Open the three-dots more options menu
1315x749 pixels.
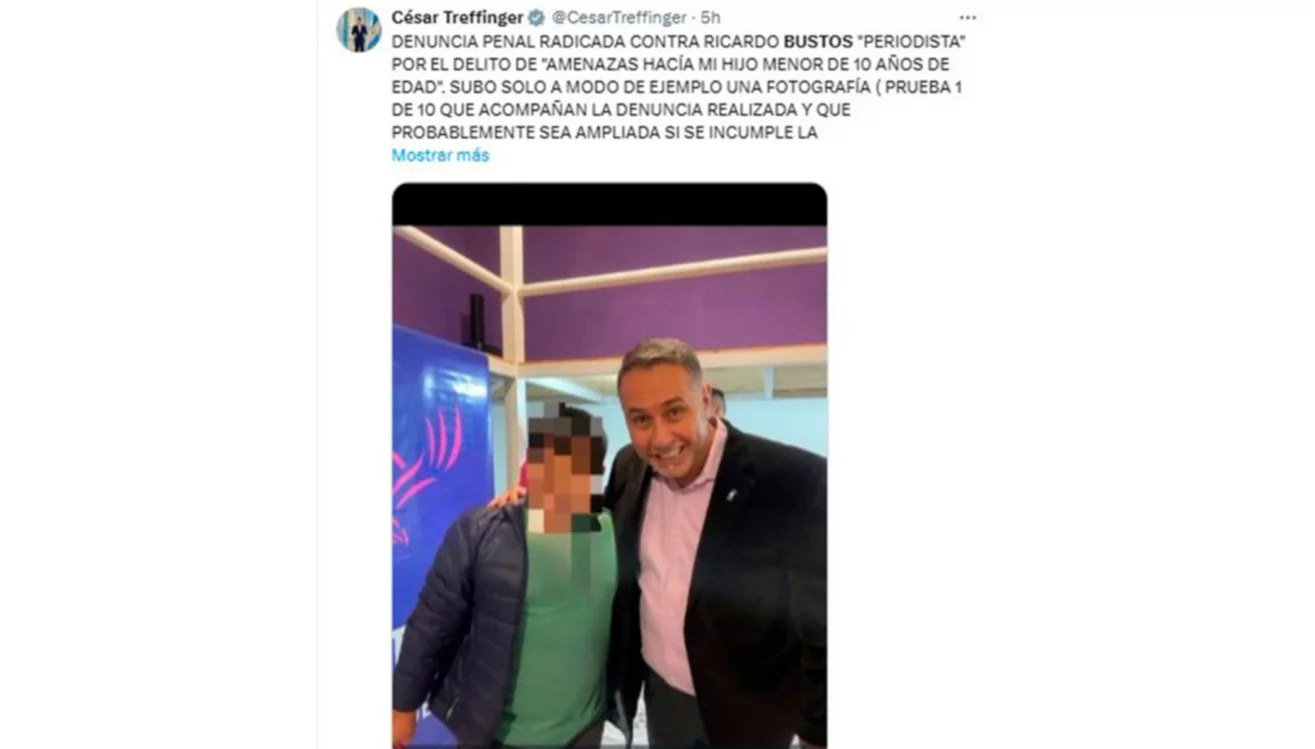(x=967, y=18)
